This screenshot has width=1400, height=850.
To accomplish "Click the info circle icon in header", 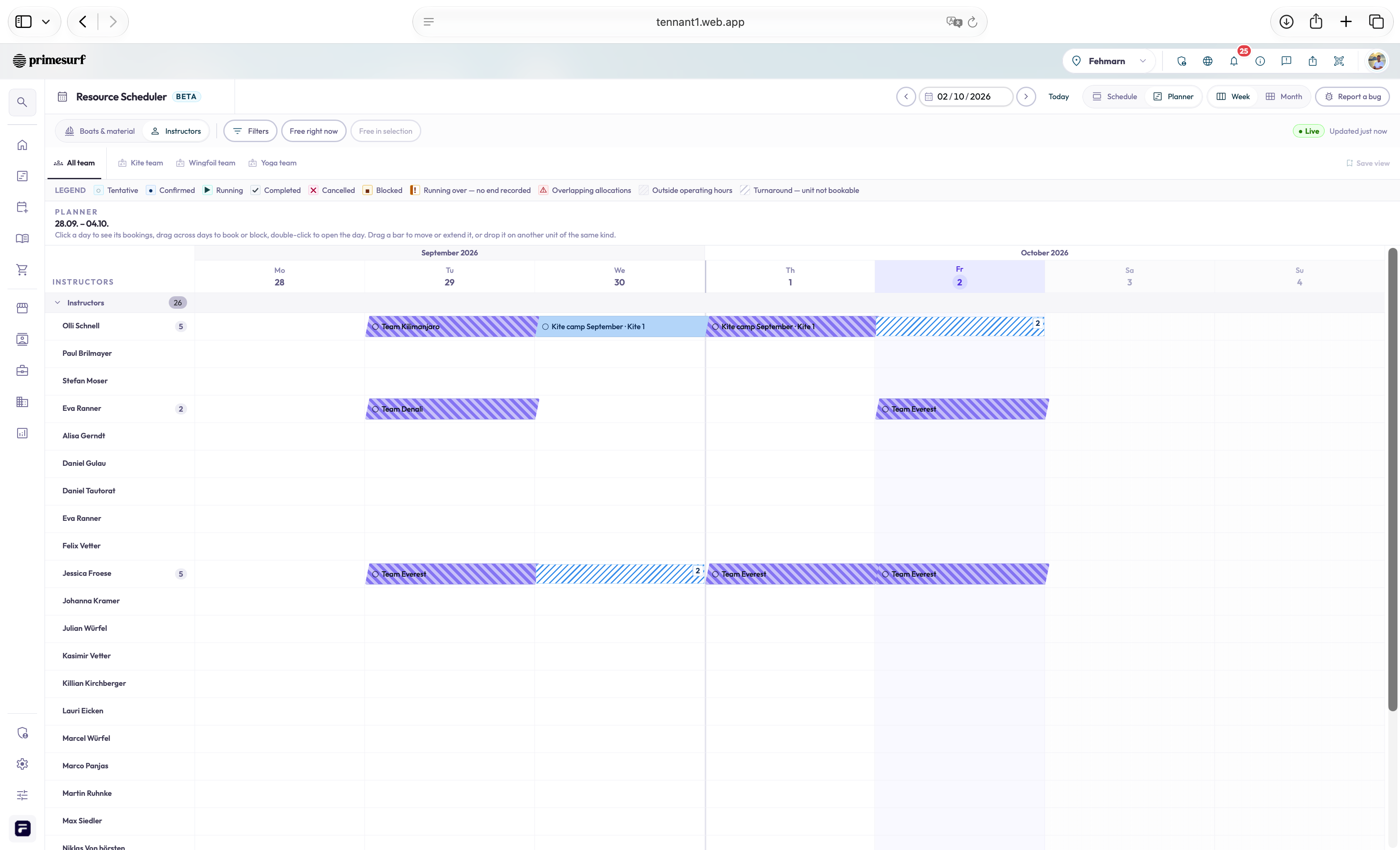I will pyautogui.click(x=1260, y=61).
